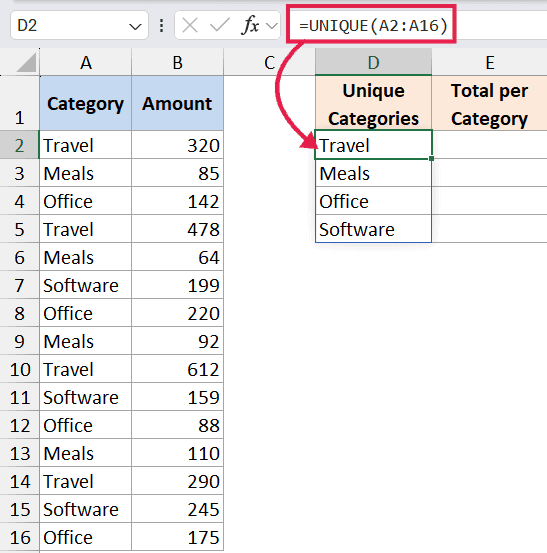Select column E header
Screen dimensions: 547x553
(490, 62)
